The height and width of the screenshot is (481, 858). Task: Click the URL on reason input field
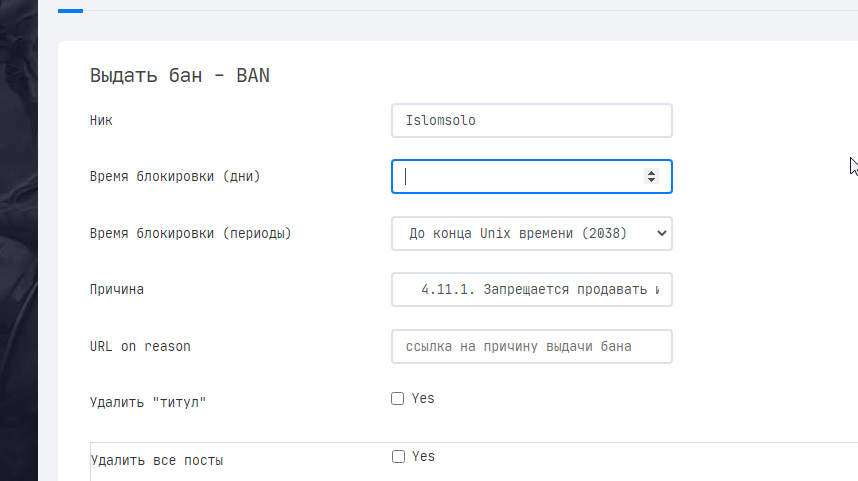click(532, 346)
